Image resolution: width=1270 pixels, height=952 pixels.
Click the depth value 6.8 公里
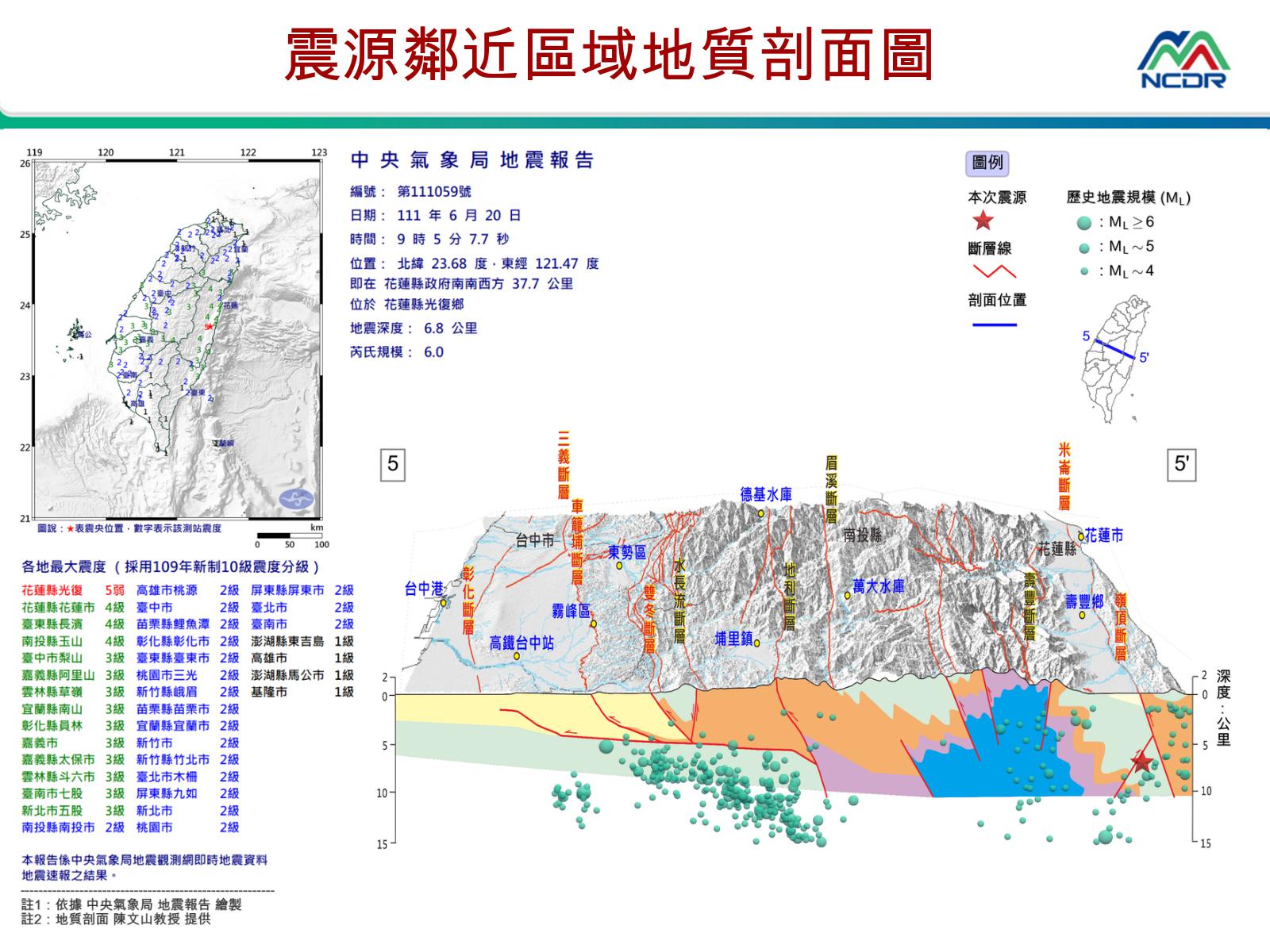click(451, 328)
